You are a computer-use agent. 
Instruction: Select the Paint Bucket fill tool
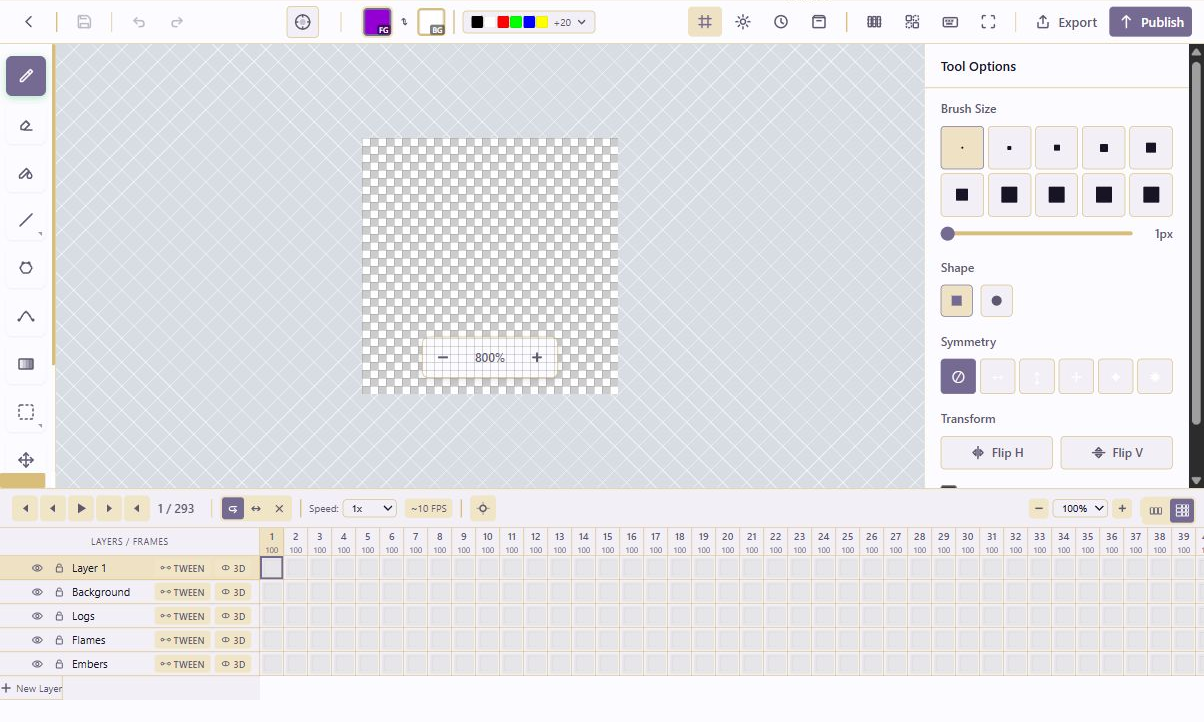[26, 173]
